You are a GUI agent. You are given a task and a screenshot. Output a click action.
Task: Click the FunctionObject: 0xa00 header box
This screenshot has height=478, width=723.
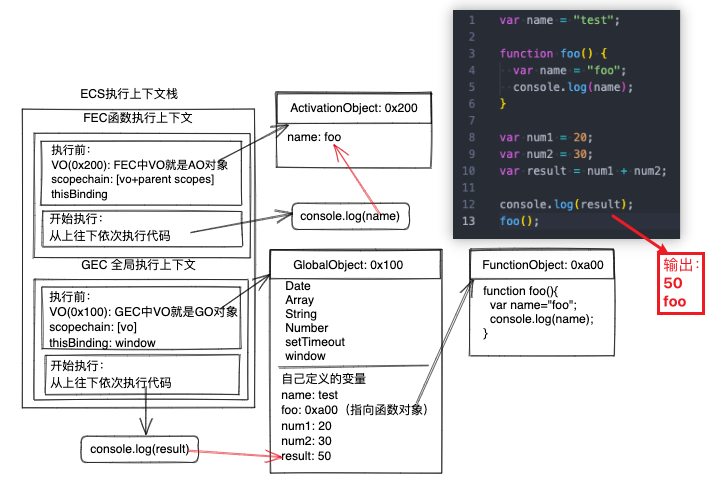(543, 265)
